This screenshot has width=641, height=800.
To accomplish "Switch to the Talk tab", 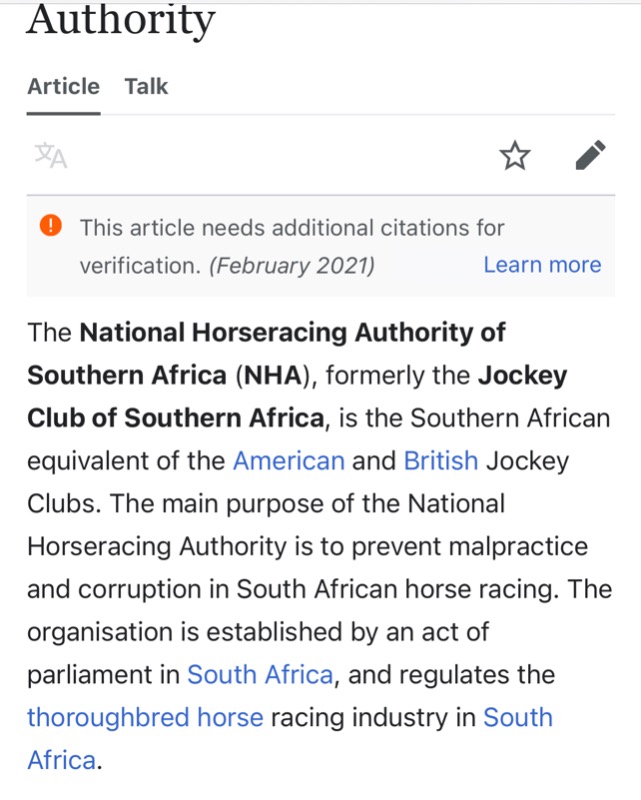I will tap(146, 87).
